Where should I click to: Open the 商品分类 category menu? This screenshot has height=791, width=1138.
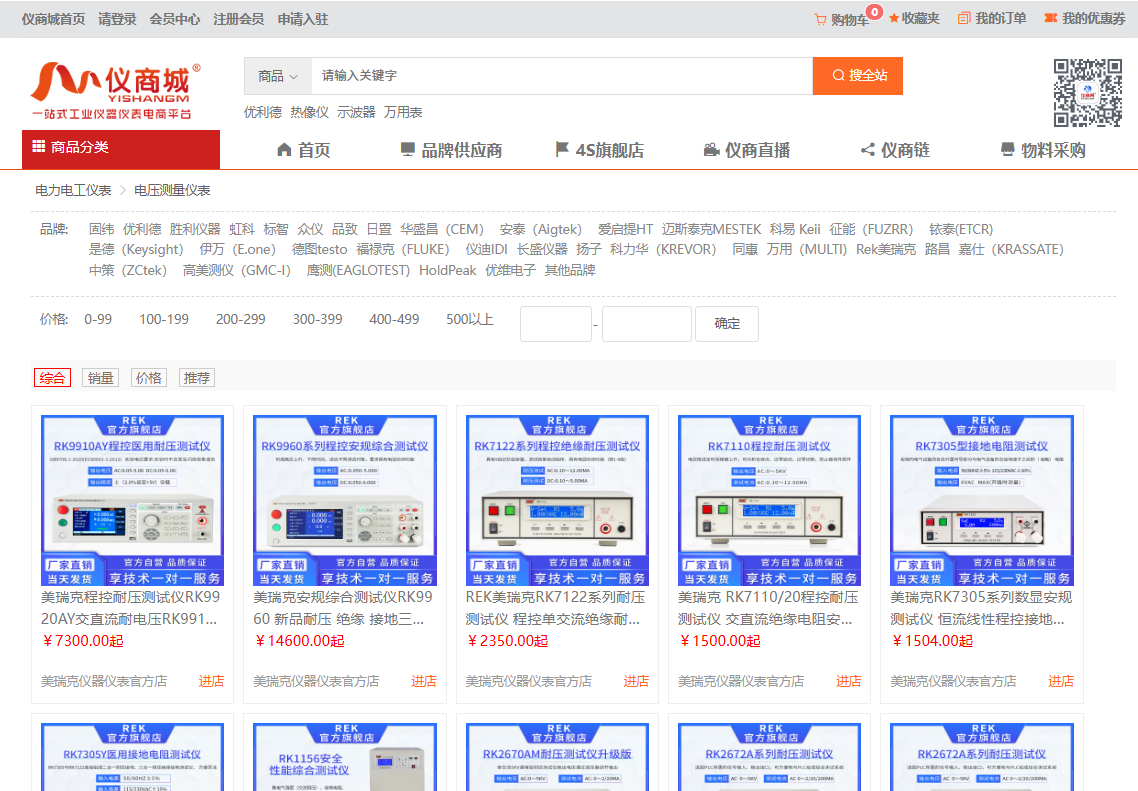[120, 148]
